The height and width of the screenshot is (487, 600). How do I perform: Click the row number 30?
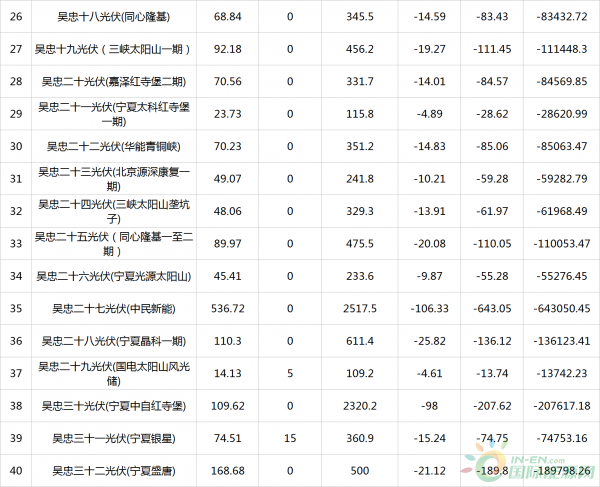(x=16, y=146)
